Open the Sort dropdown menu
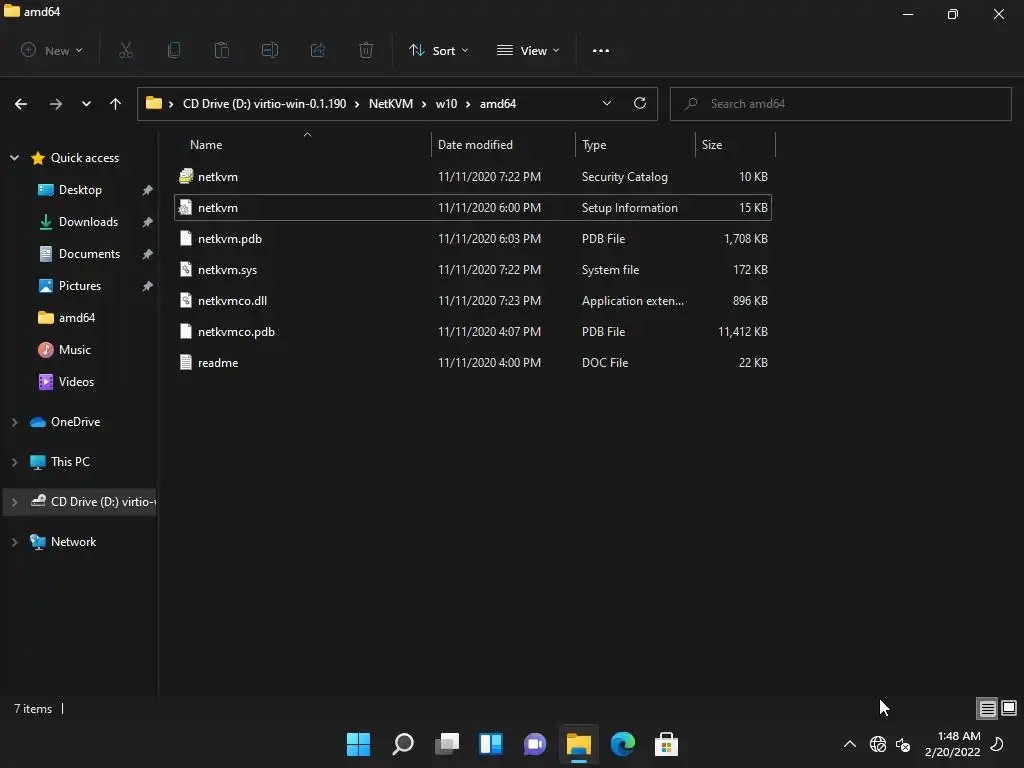Viewport: 1024px width, 768px height. click(x=439, y=50)
